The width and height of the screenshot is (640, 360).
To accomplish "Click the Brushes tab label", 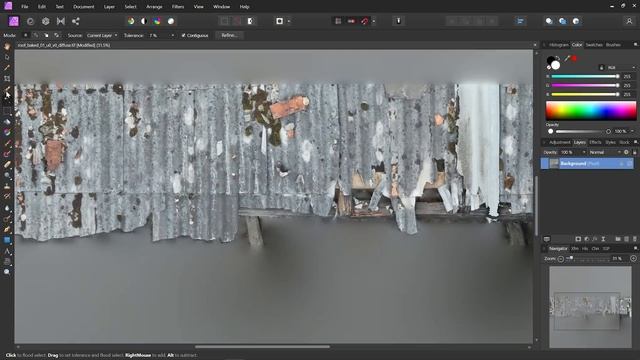I will (x=613, y=45).
